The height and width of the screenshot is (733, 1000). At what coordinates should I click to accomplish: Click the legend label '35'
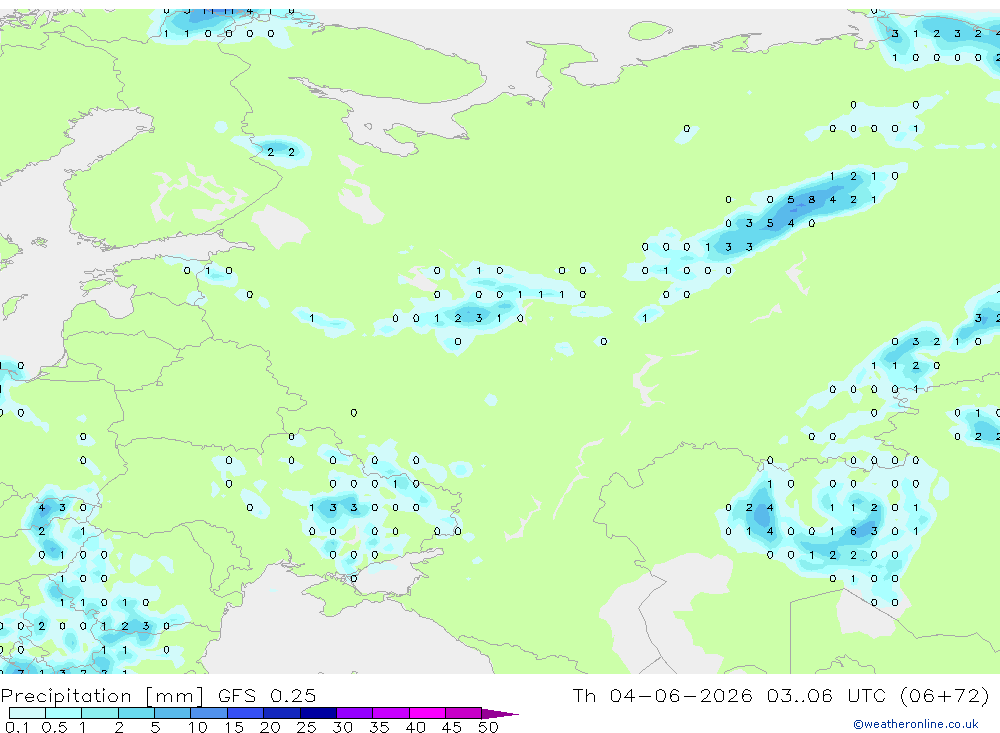pos(379,727)
